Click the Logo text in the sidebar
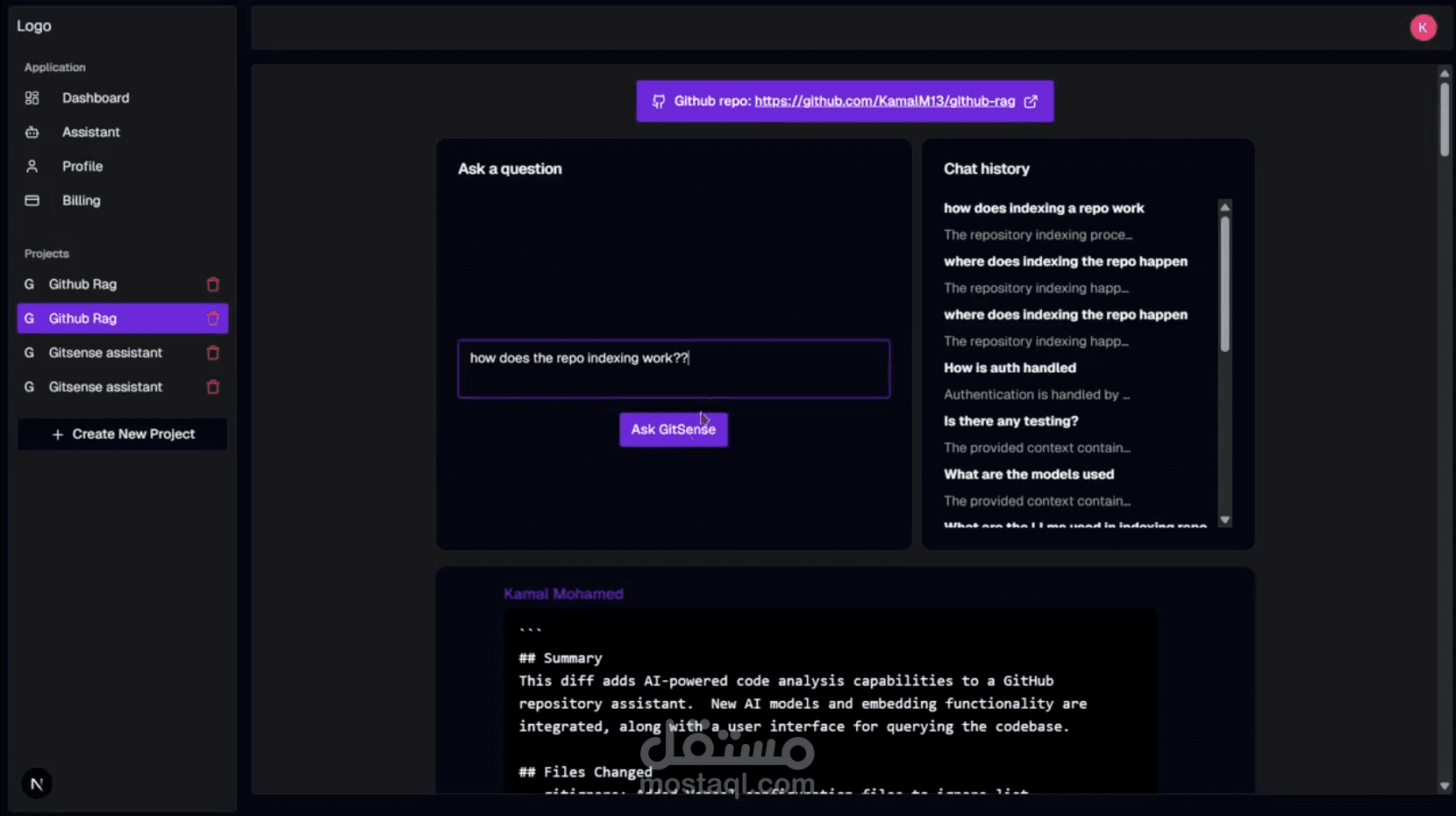The image size is (1456, 816). click(34, 26)
